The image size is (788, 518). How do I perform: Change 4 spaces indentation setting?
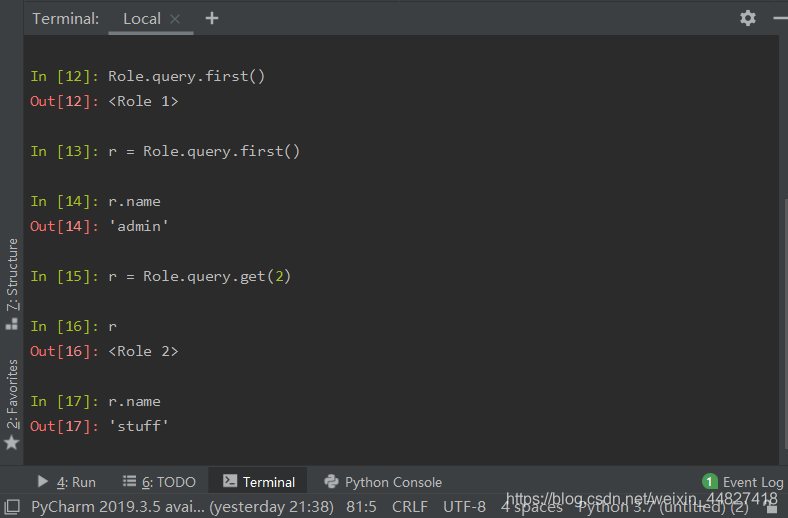click(x=532, y=507)
